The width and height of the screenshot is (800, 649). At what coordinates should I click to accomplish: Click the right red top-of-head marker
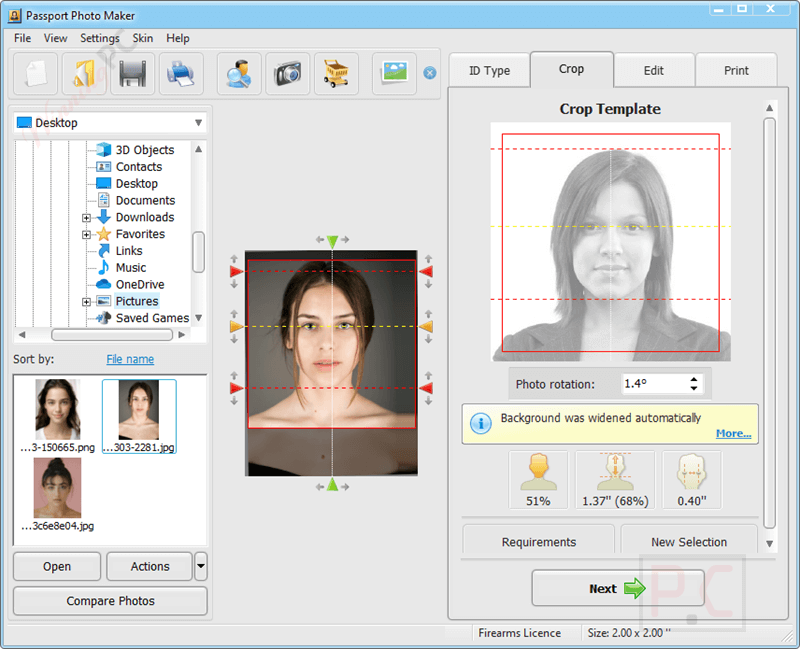[x=427, y=271]
